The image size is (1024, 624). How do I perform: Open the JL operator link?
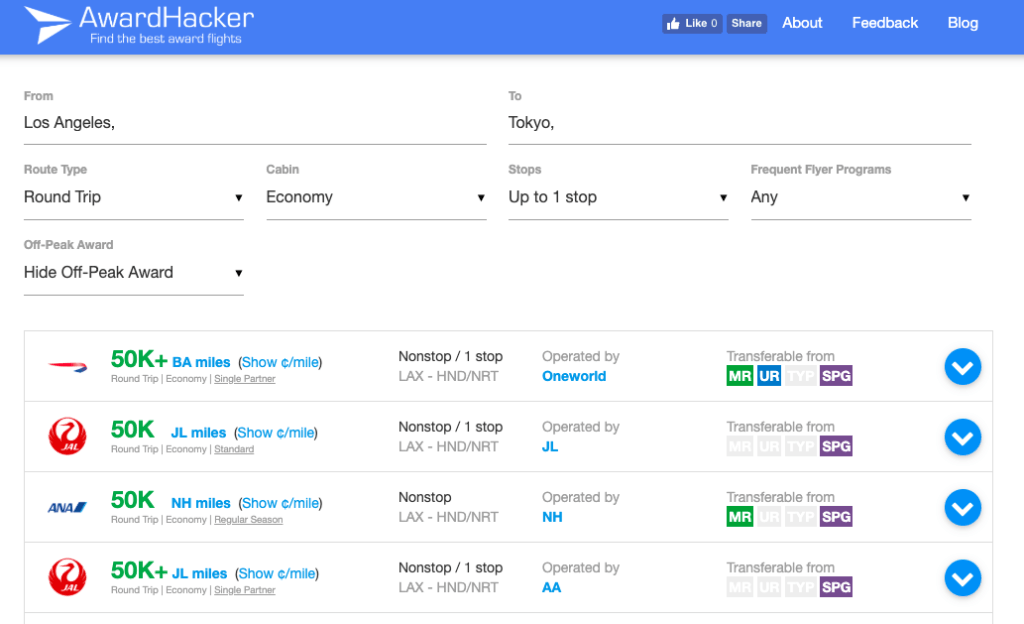click(x=550, y=447)
